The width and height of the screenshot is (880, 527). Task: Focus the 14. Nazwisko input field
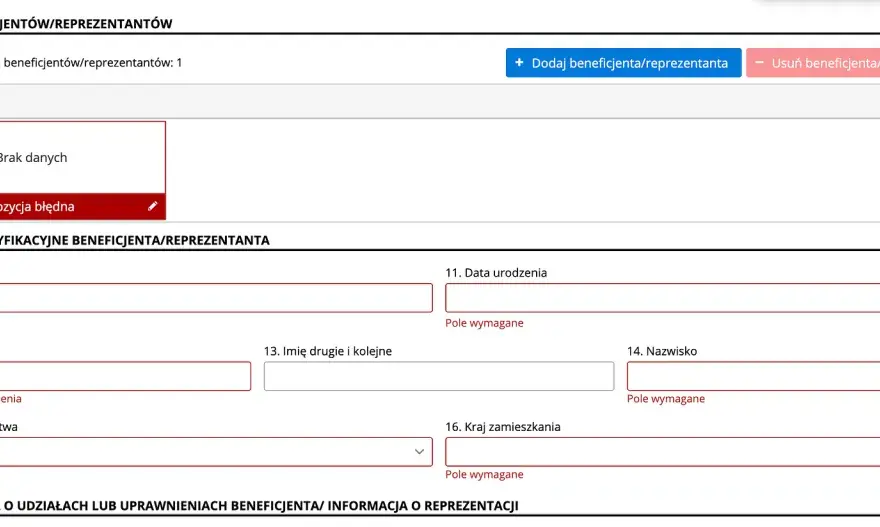tap(754, 376)
